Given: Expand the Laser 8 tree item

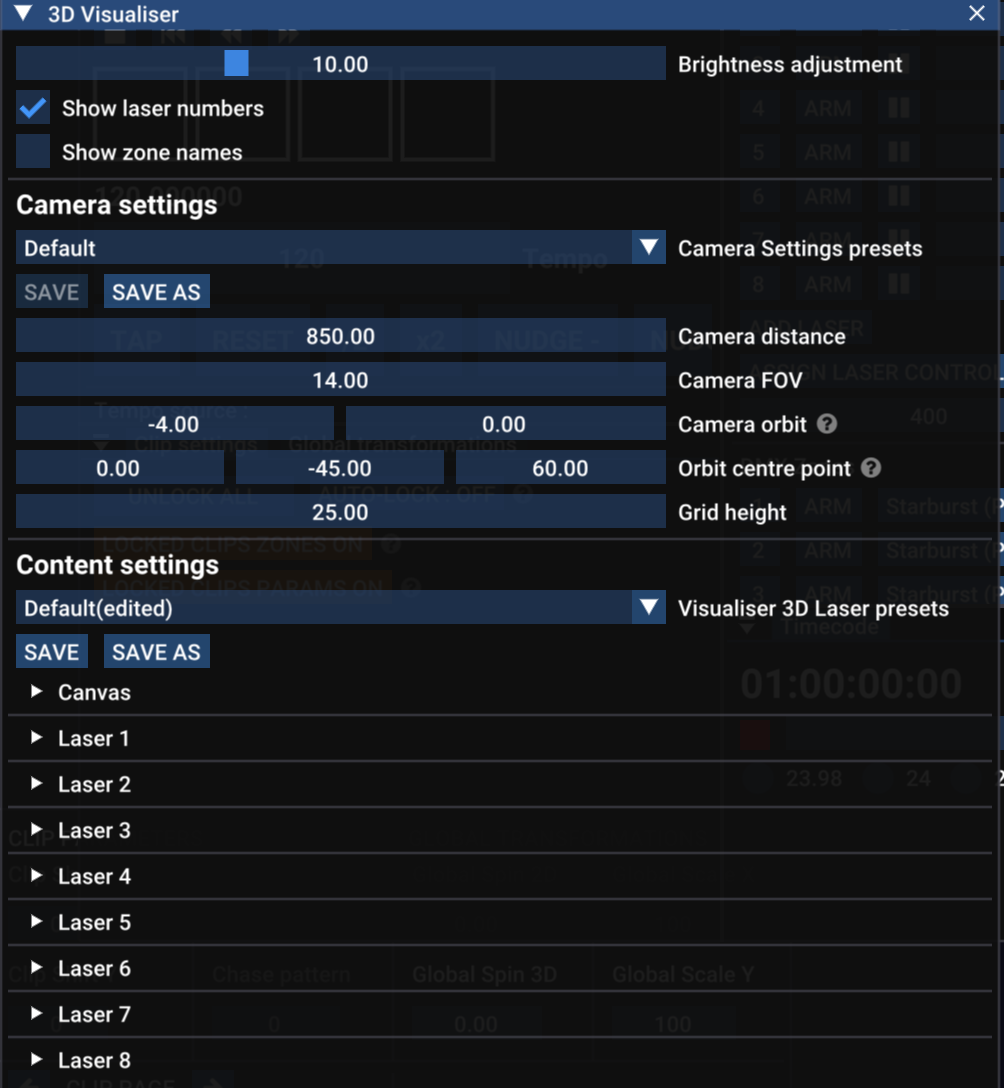Looking at the screenshot, I should tap(37, 1060).
